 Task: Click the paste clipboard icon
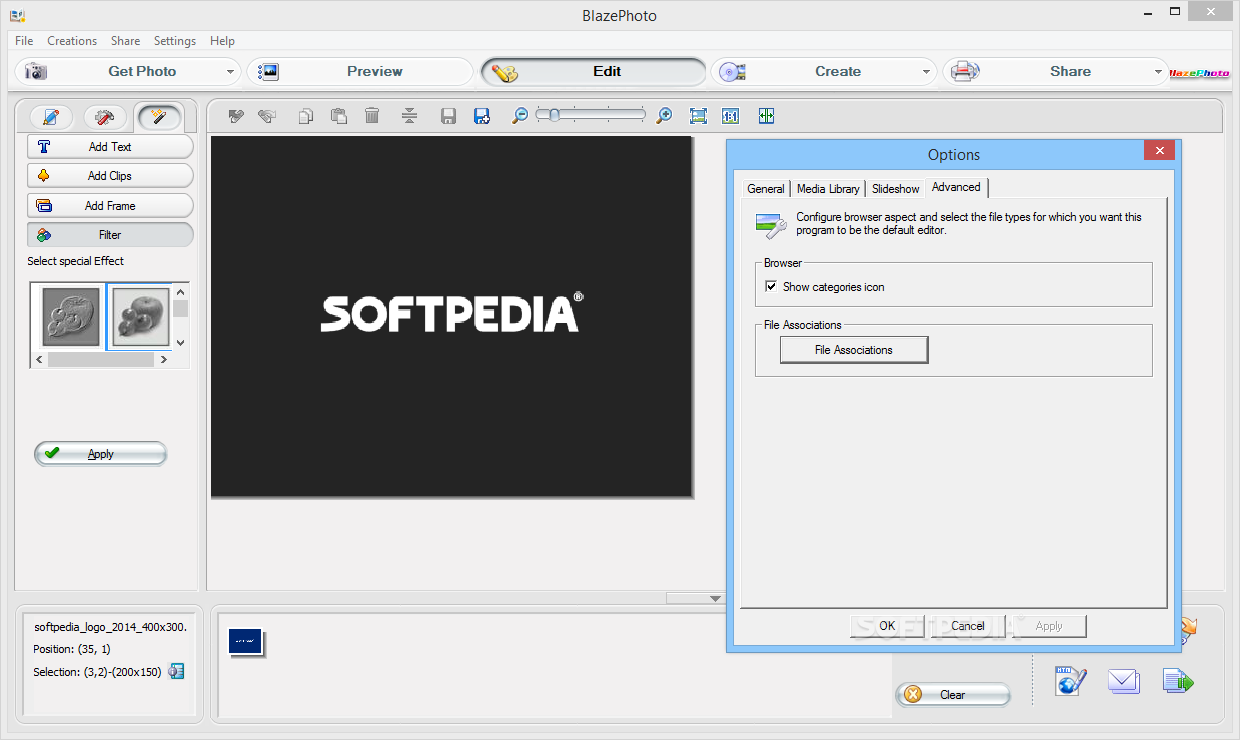tap(339, 116)
